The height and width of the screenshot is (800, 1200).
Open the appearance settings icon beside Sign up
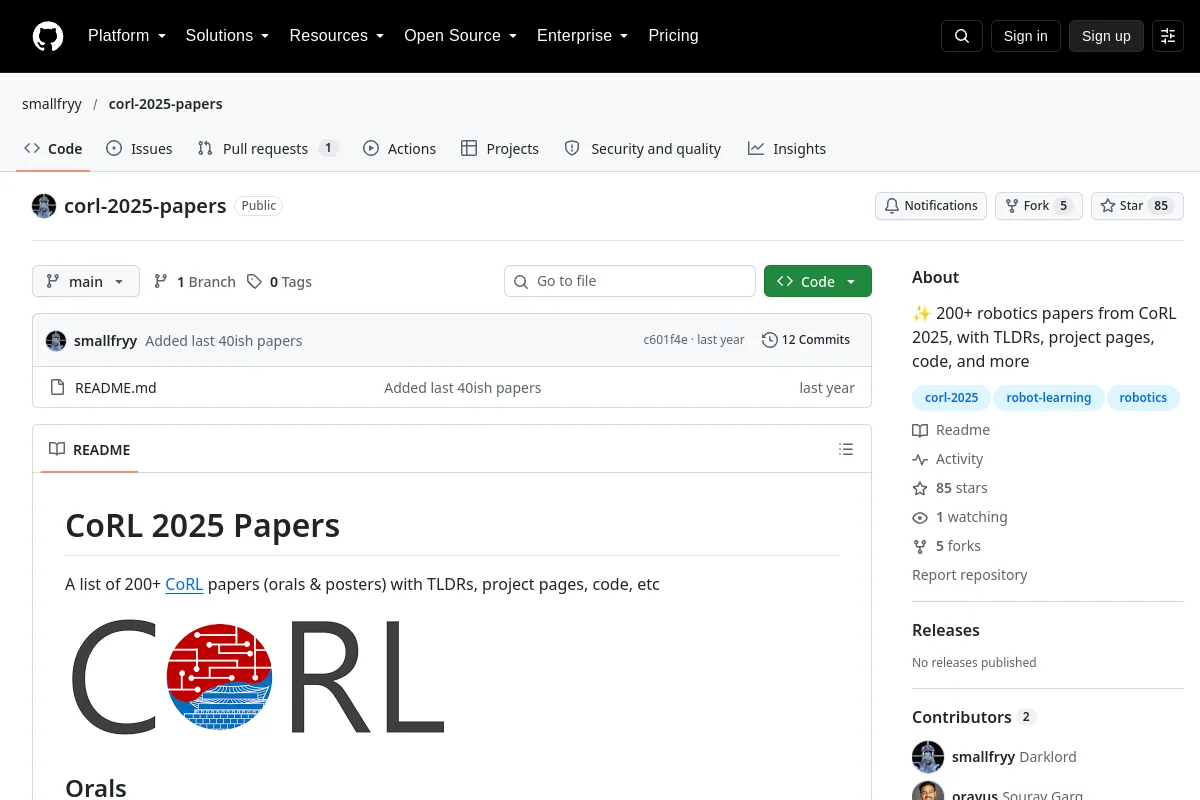pyautogui.click(x=1168, y=36)
